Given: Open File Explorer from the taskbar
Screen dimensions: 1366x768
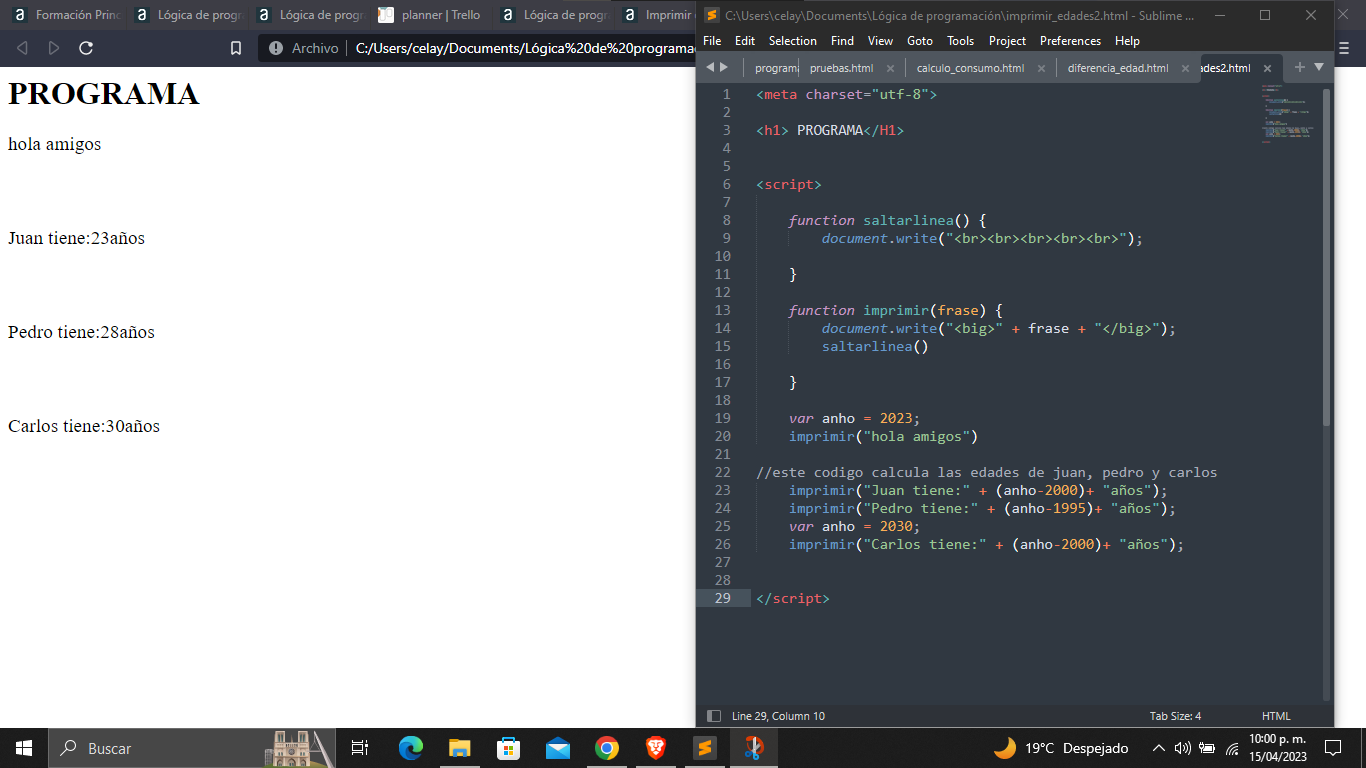Looking at the screenshot, I should pos(459,748).
